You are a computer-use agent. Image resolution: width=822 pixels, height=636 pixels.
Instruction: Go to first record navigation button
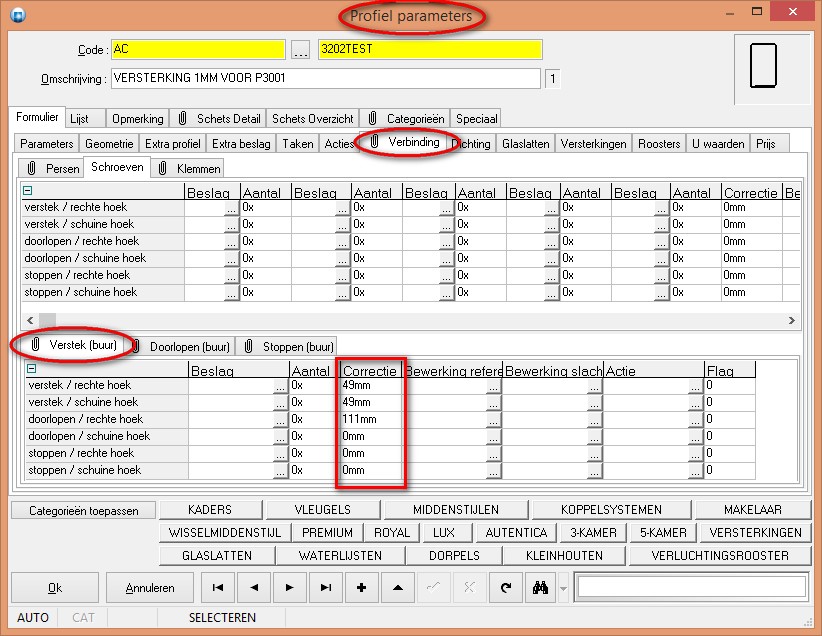coord(218,588)
